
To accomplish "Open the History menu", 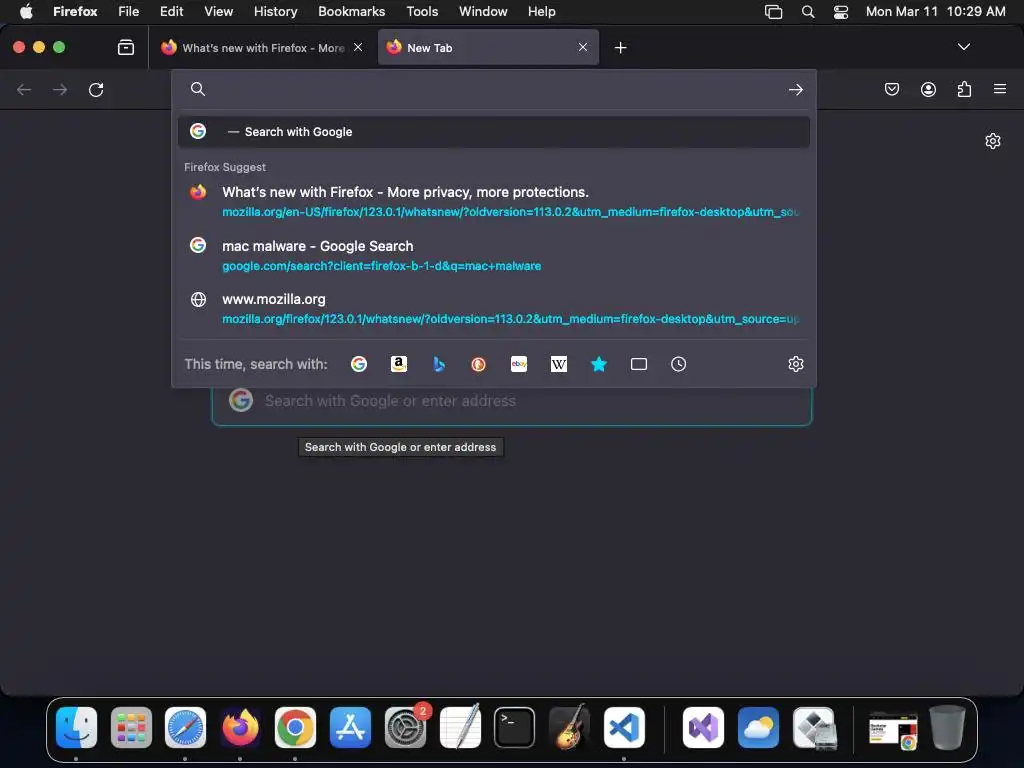I will (x=276, y=12).
